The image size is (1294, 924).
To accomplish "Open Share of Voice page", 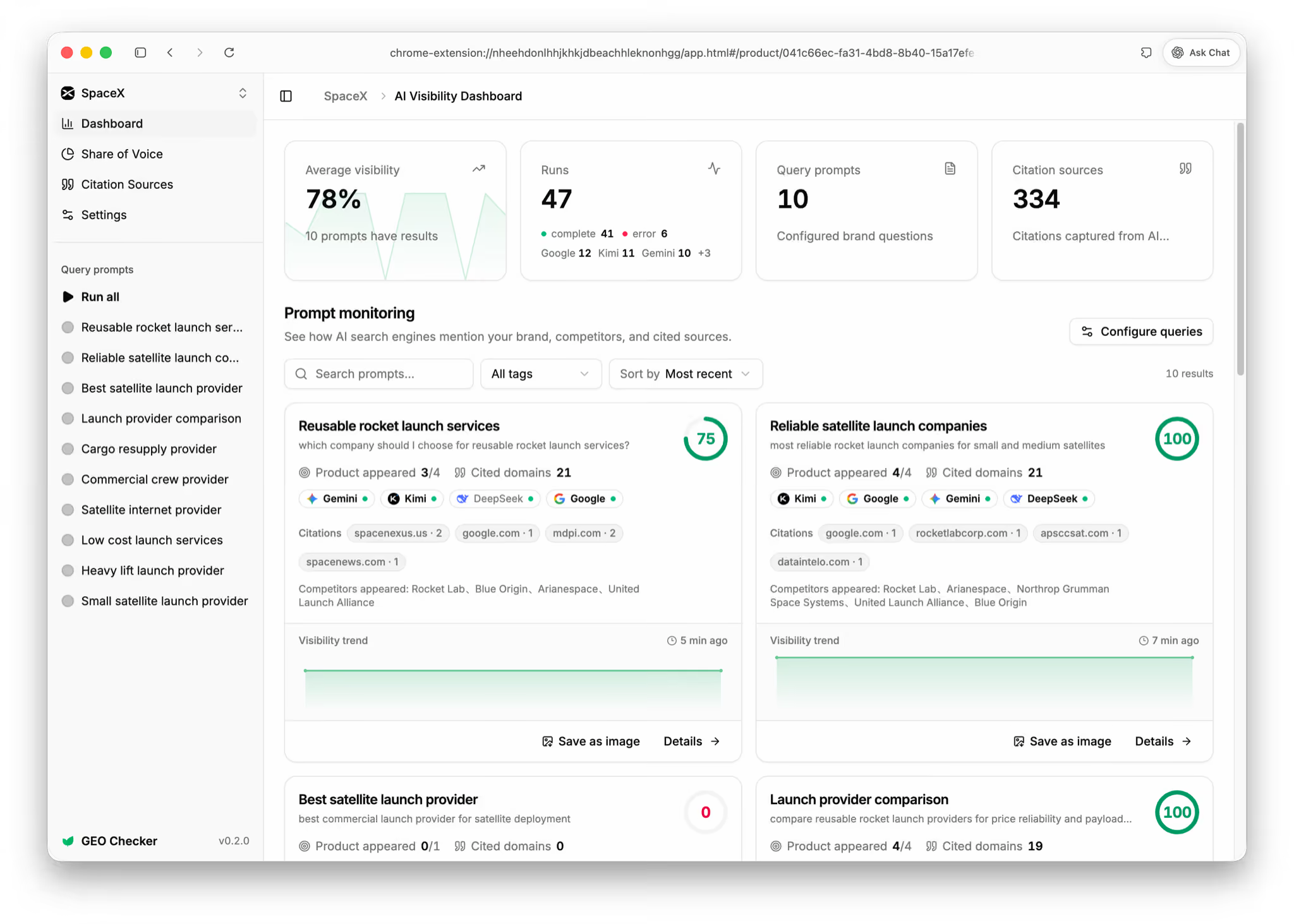I will click(155, 154).
